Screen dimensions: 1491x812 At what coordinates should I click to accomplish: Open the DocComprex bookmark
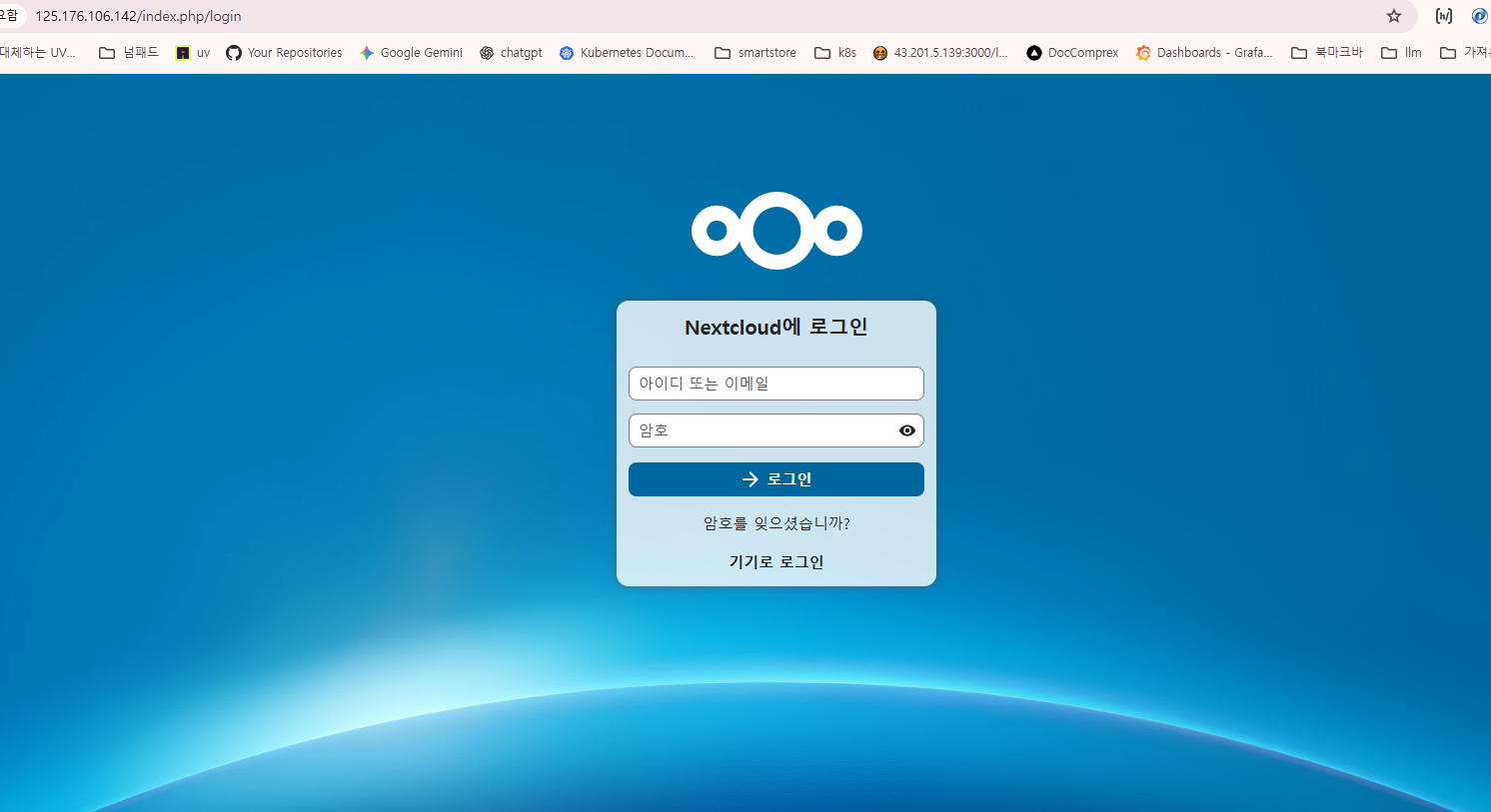click(x=1072, y=53)
